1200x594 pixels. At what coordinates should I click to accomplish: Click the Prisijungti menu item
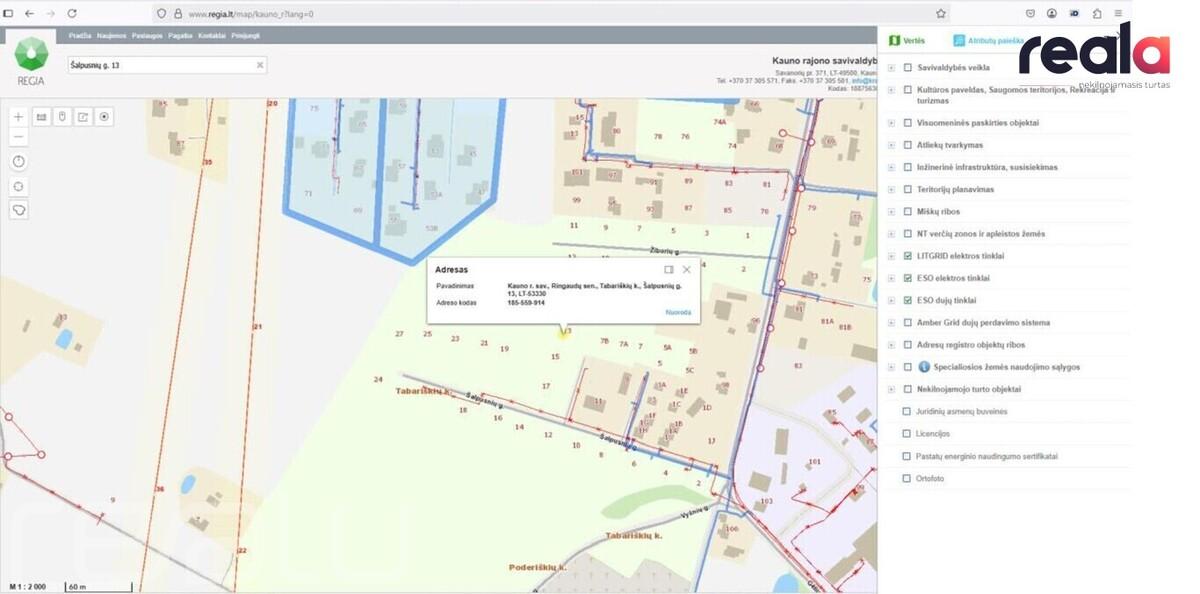pos(246,35)
